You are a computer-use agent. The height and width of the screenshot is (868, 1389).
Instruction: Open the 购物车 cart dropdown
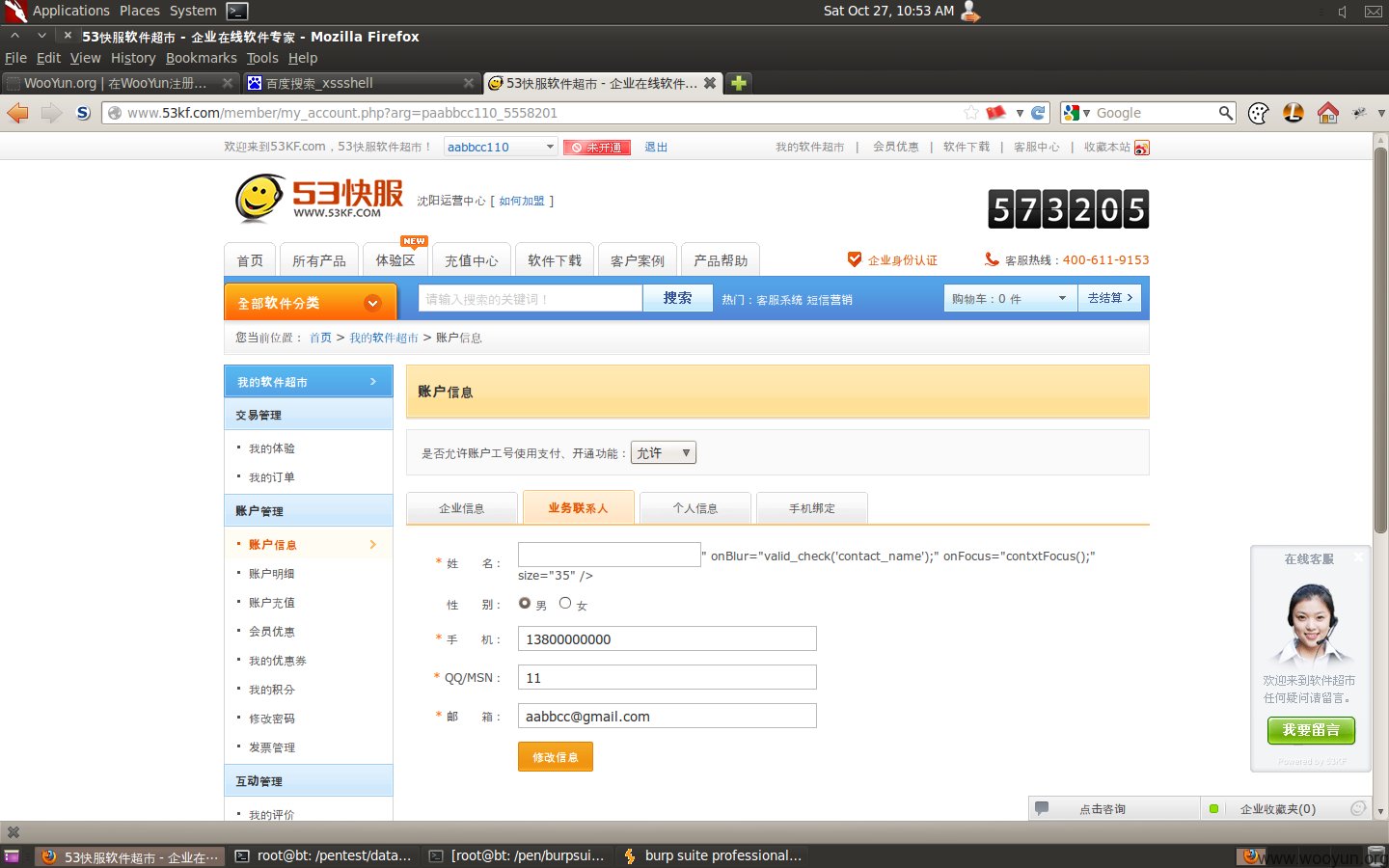[1009, 299]
